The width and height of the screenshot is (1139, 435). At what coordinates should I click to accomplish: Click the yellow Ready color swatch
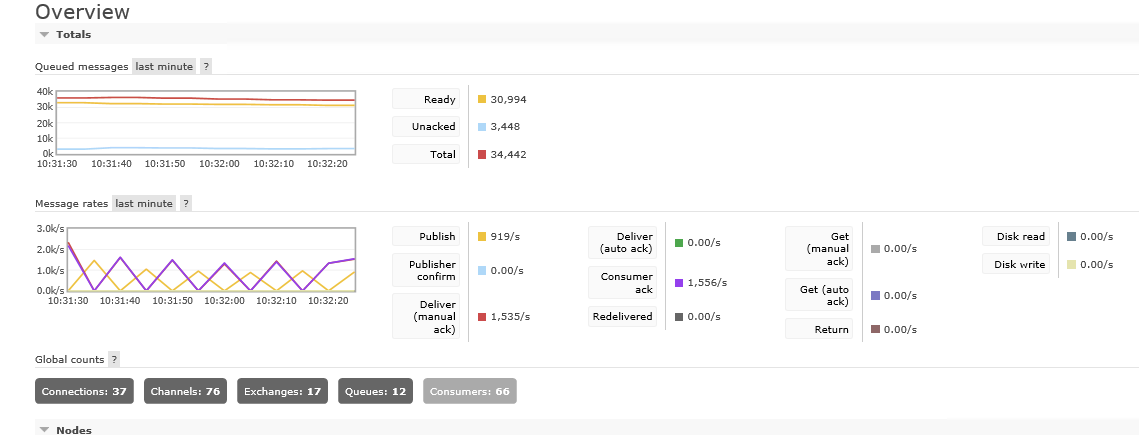pos(482,99)
